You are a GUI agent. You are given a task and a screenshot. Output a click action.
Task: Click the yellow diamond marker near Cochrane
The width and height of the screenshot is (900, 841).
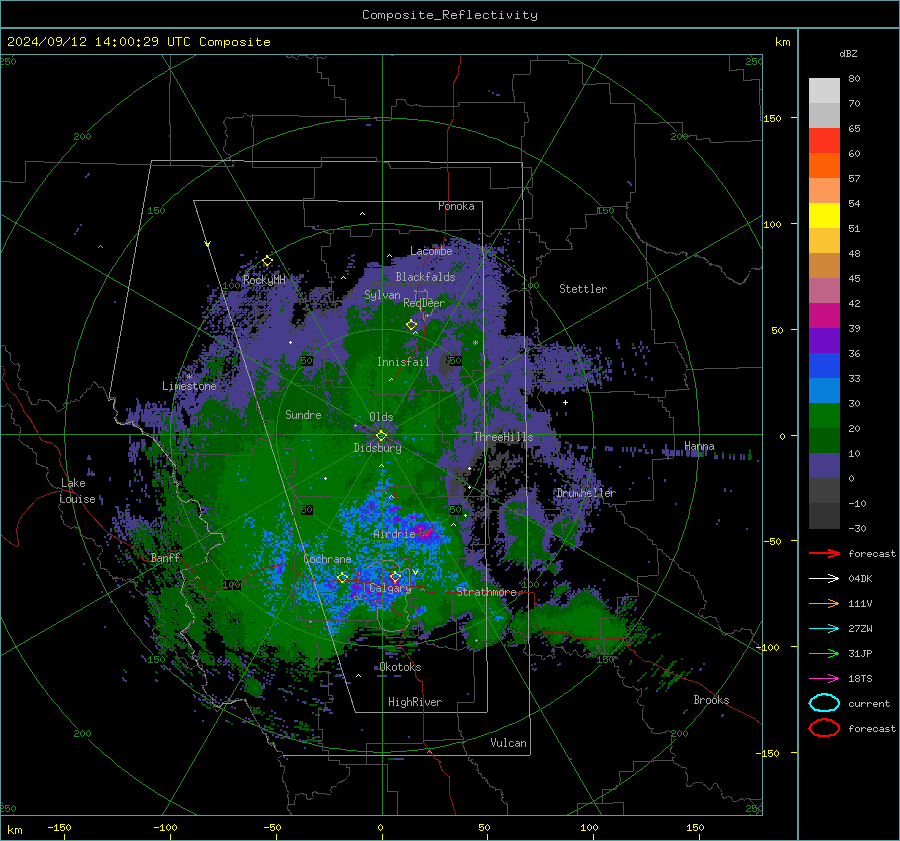[x=342, y=577]
